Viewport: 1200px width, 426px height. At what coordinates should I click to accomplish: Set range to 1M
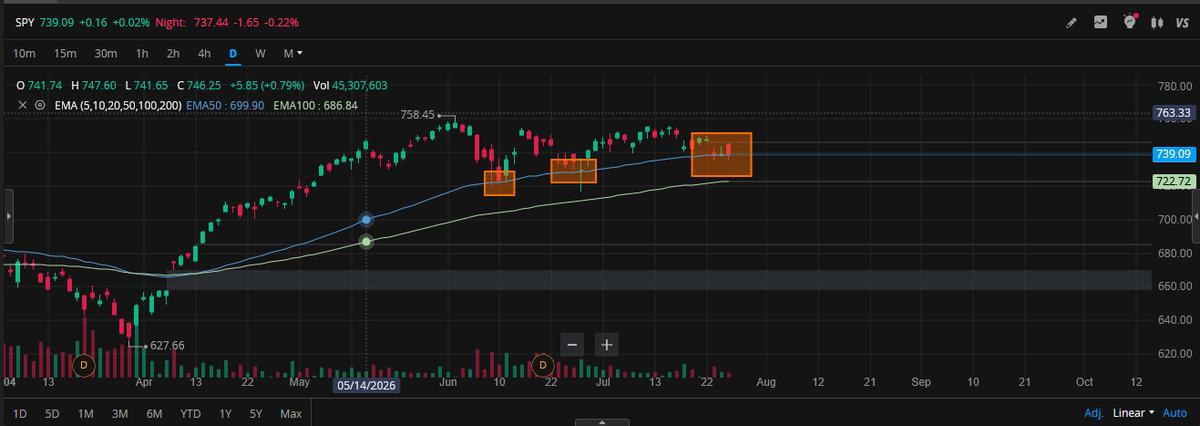[x=85, y=412]
